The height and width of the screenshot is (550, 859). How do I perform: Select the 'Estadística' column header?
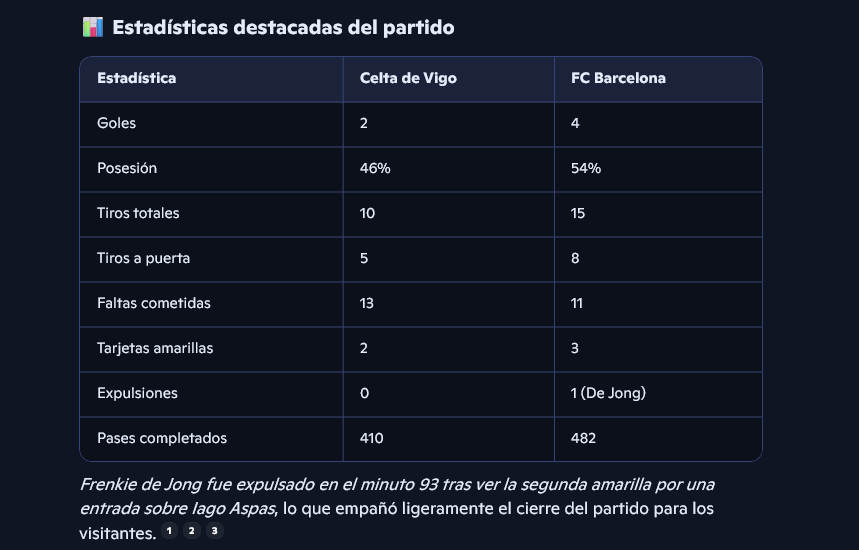pos(136,78)
